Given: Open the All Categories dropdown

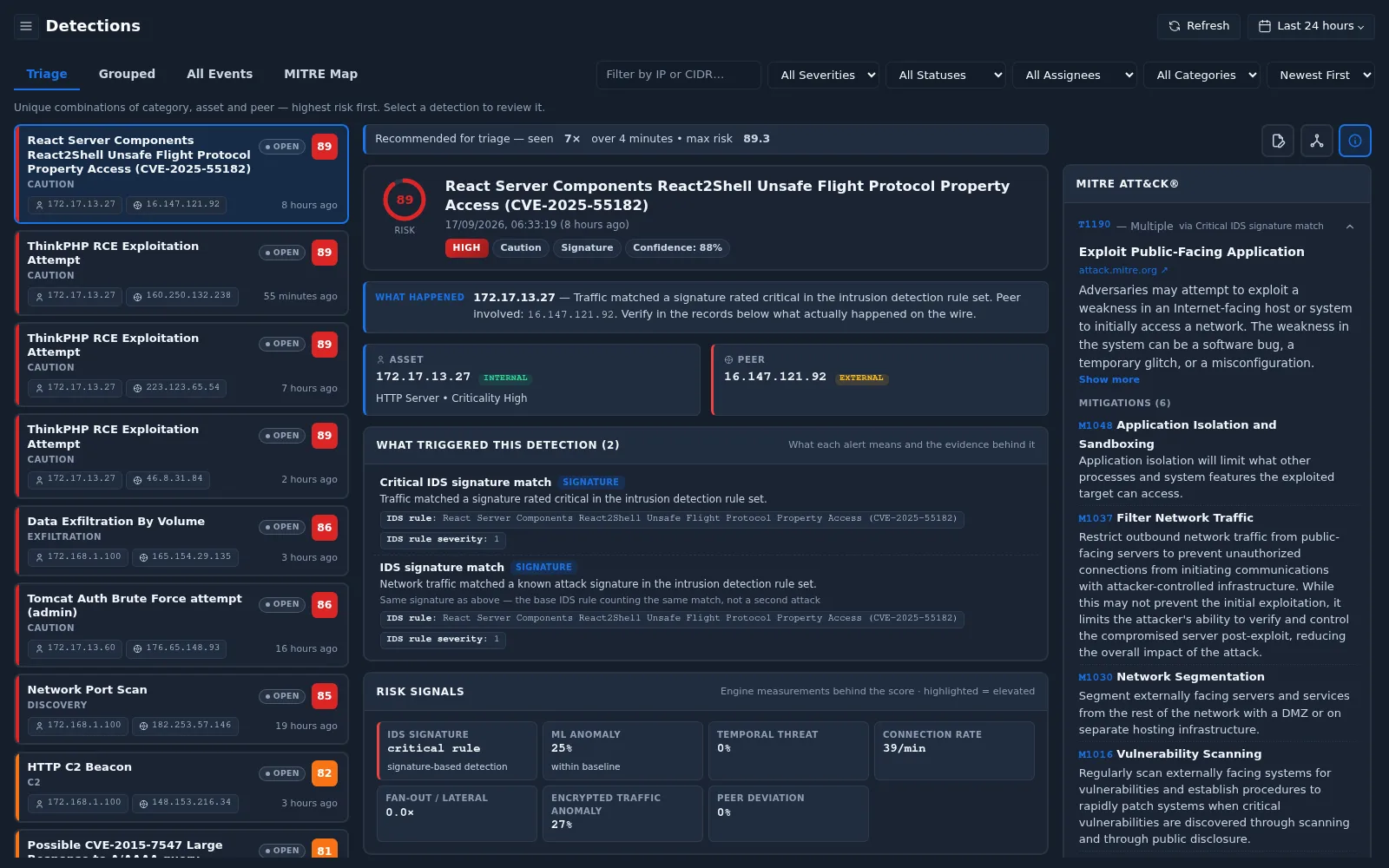Looking at the screenshot, I should tap(1202, 76).
